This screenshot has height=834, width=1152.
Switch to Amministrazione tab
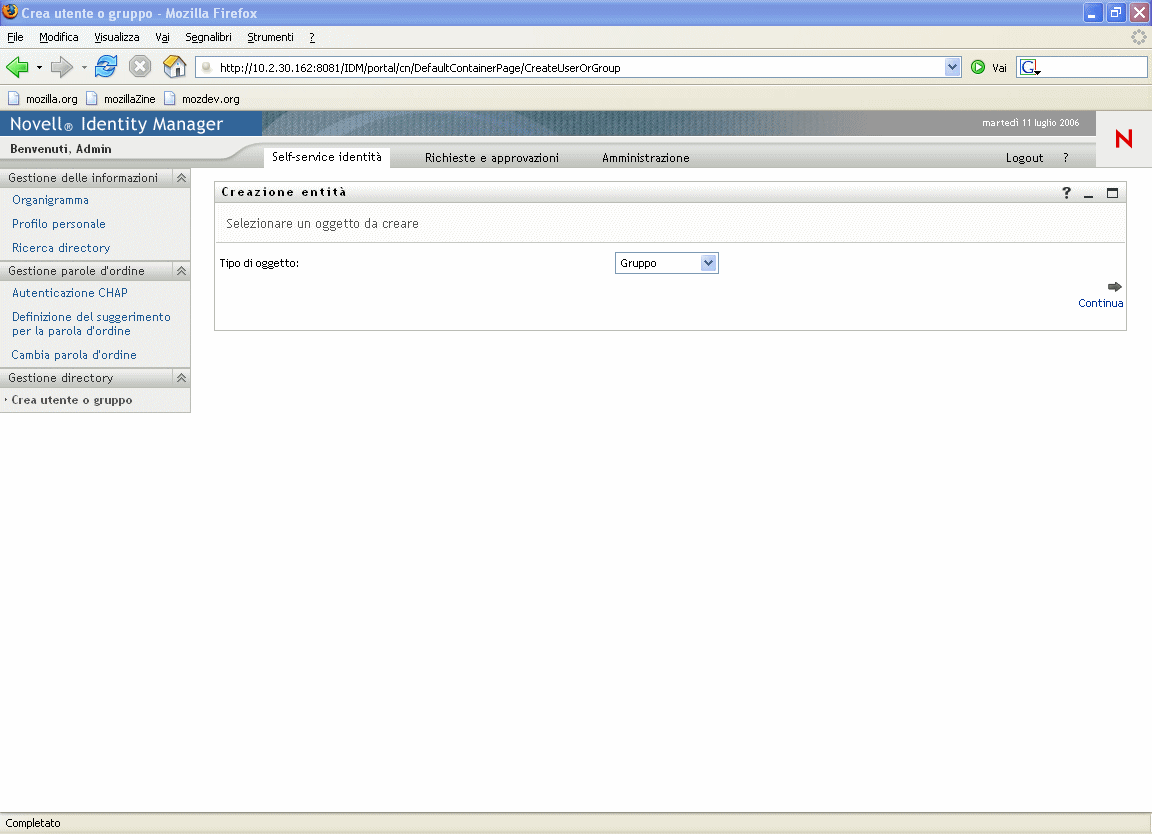(645, 157)
